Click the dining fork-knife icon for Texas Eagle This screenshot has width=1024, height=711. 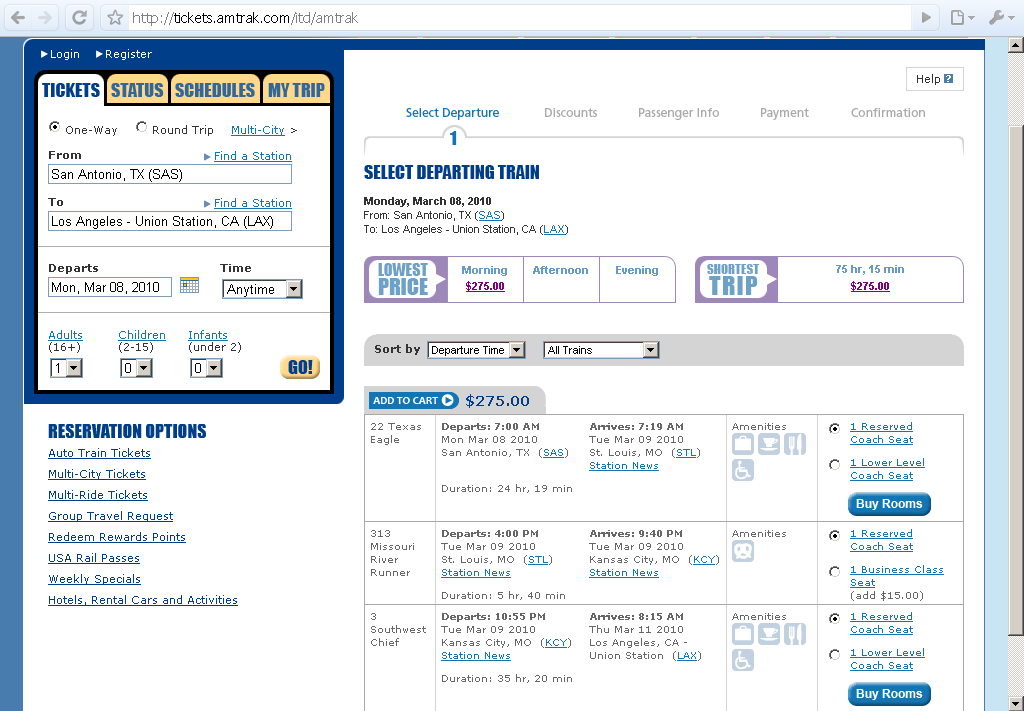point(795,444)
